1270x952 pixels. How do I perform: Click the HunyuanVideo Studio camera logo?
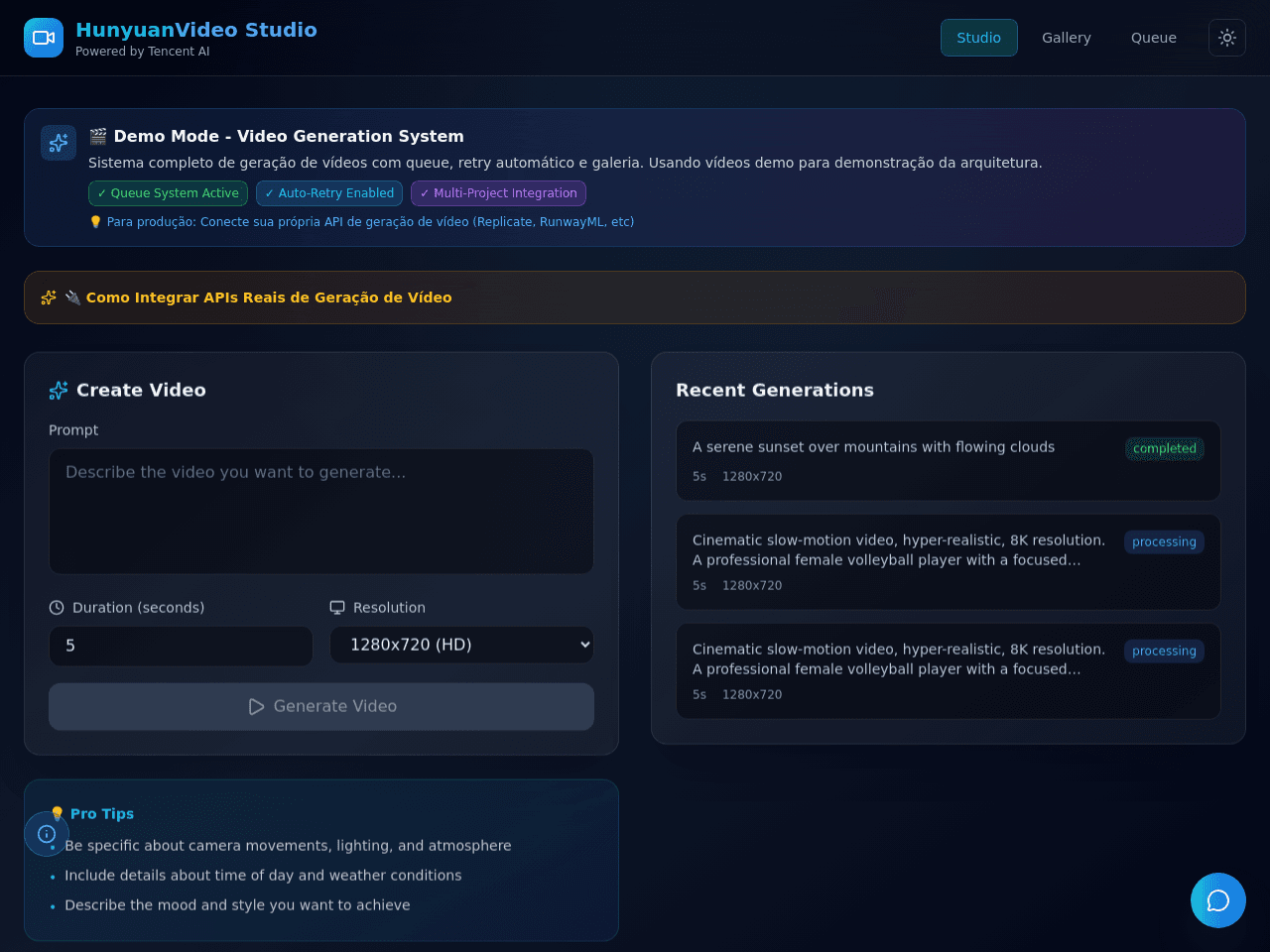(44, 38)
